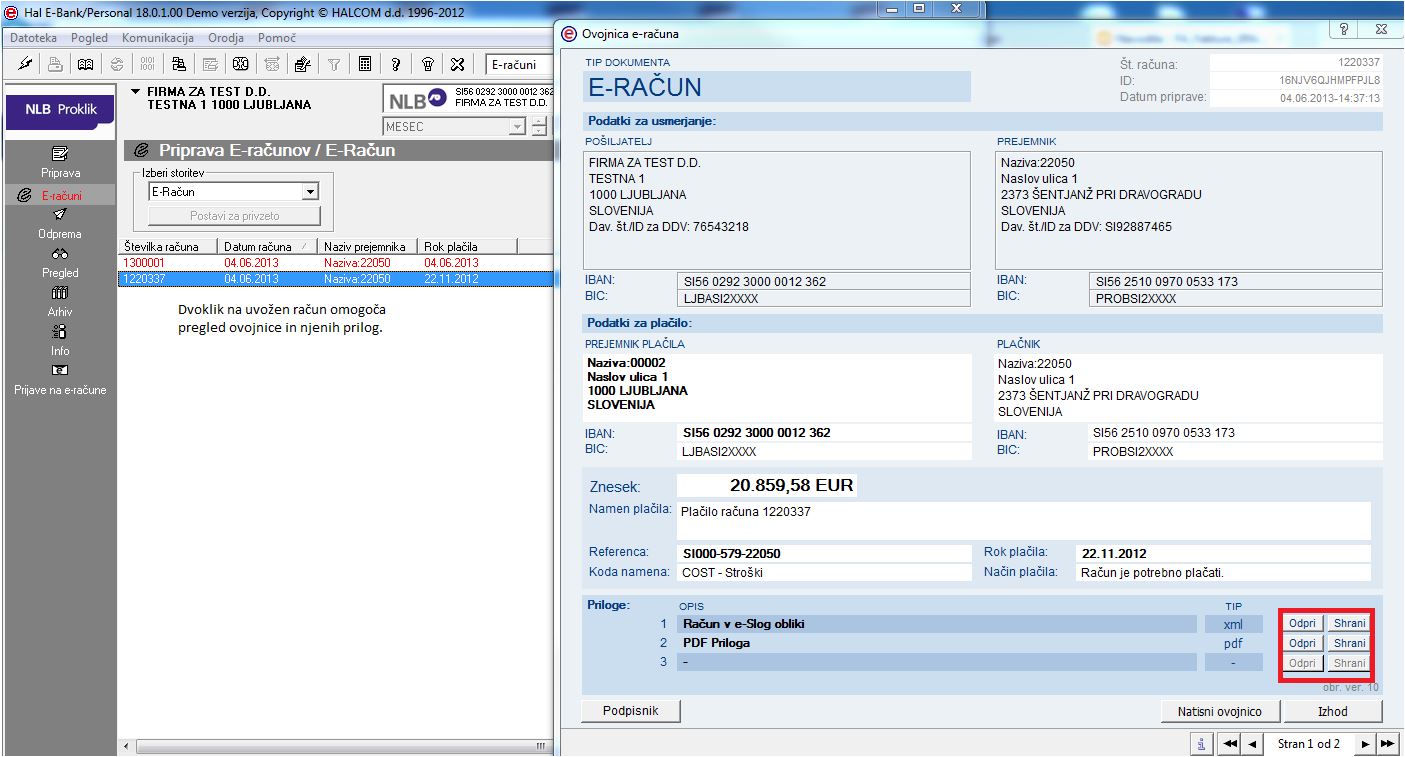Click the Koda namena COST - Stroški field
1405x757 pixels.
click(x=825, y=573)
